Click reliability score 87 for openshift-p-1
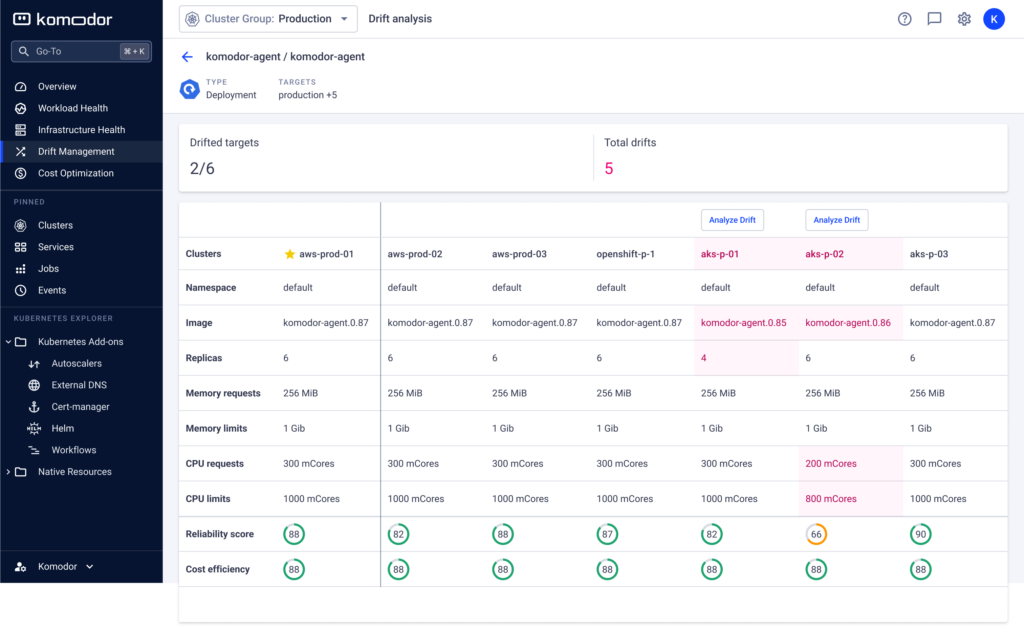This screenshot has width=1024, height=633. coord(607,534)
